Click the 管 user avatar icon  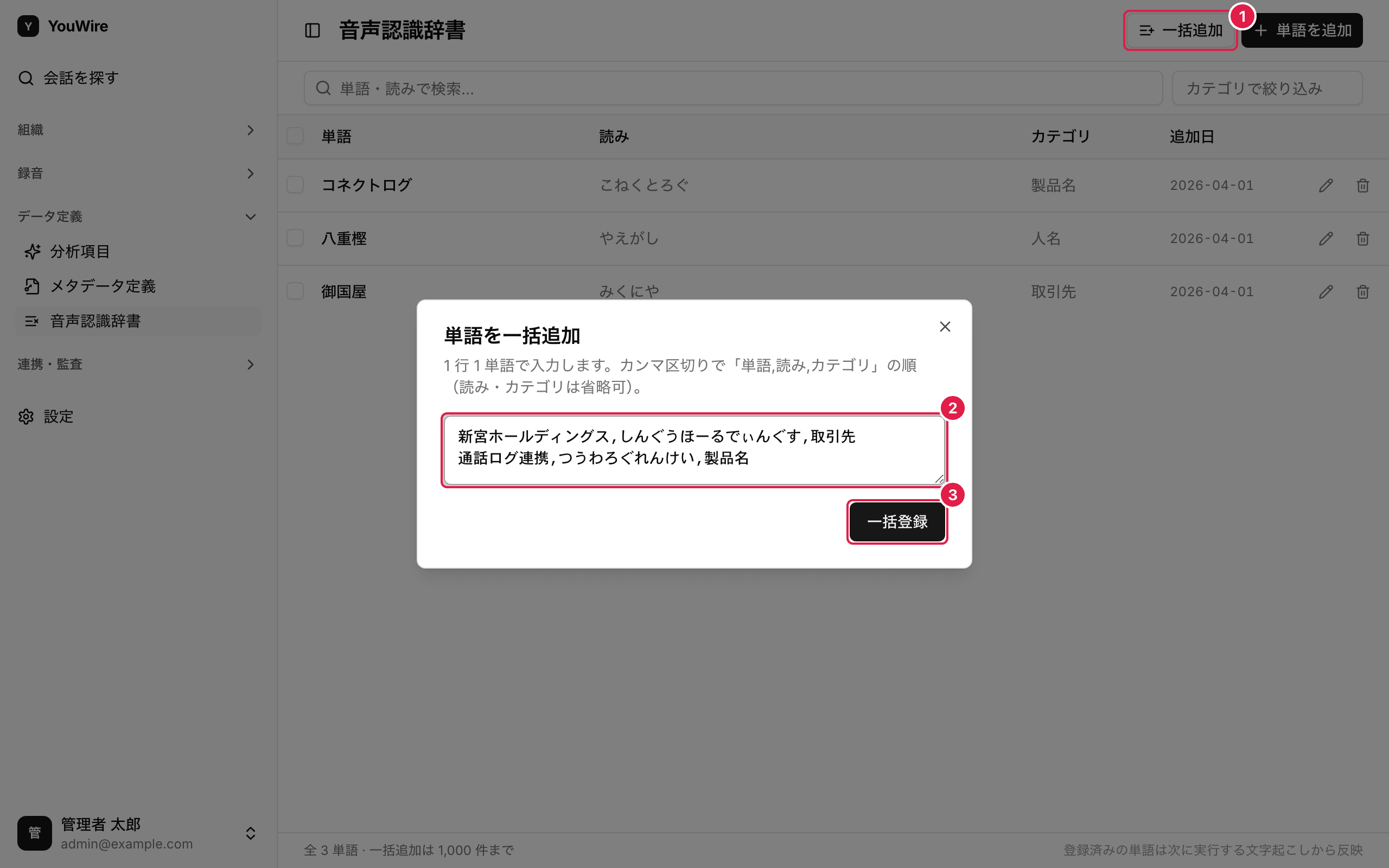(34, 833)
